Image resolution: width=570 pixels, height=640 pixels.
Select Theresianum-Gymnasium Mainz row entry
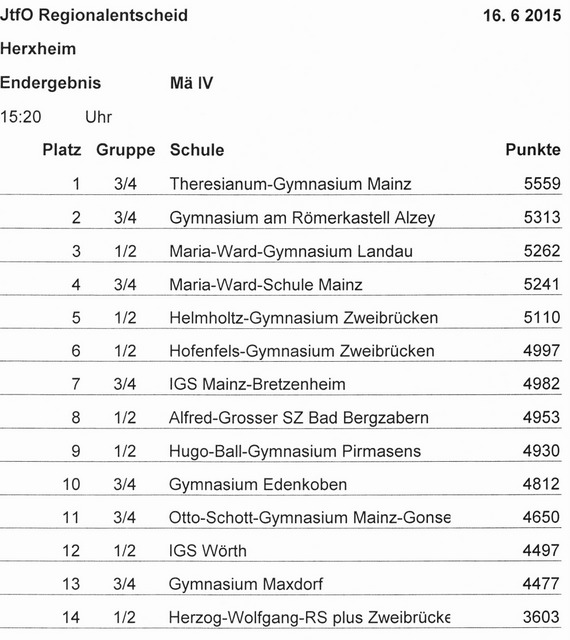pos(281,184)
